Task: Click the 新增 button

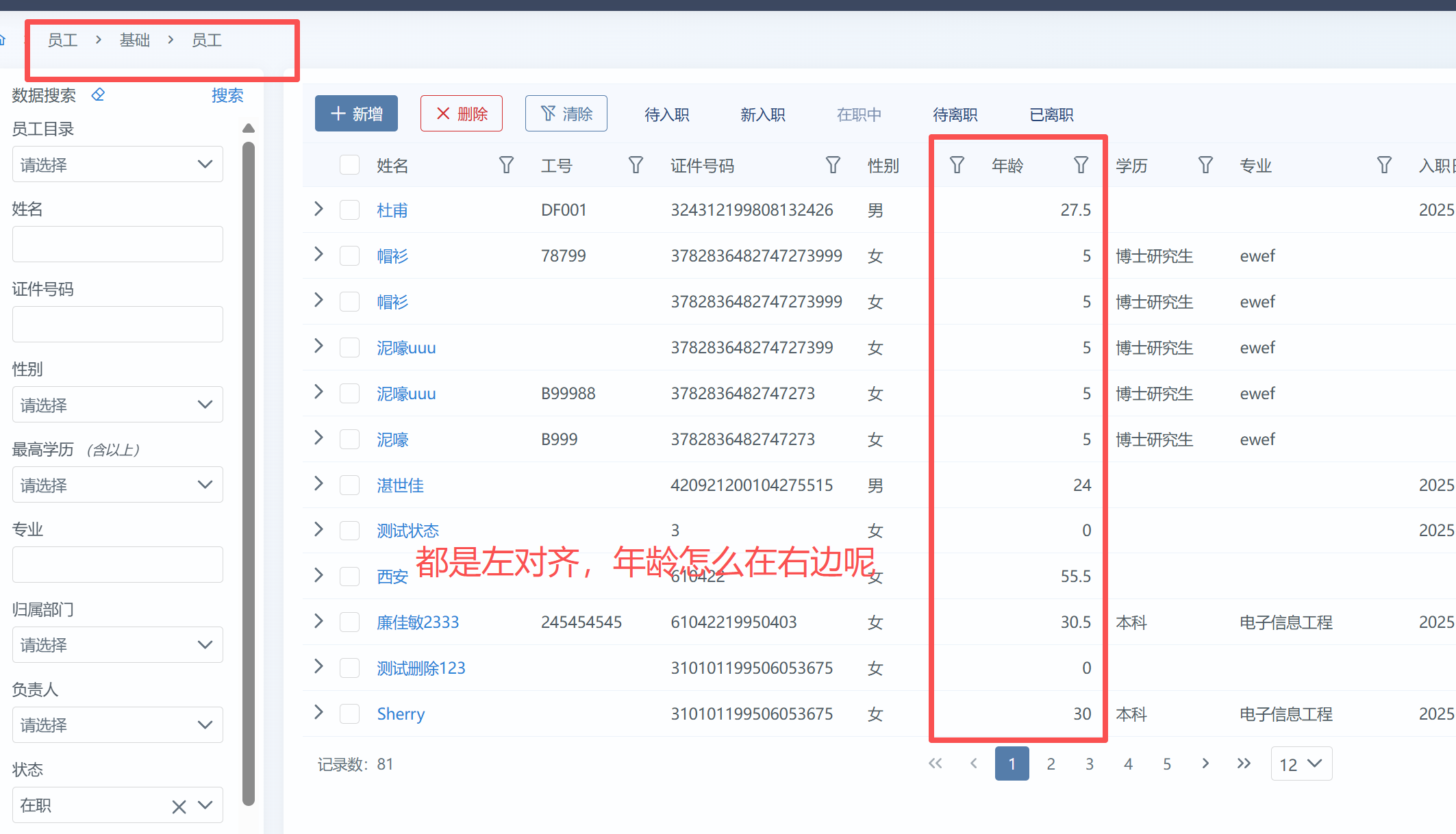Action: tap(356, 114)
